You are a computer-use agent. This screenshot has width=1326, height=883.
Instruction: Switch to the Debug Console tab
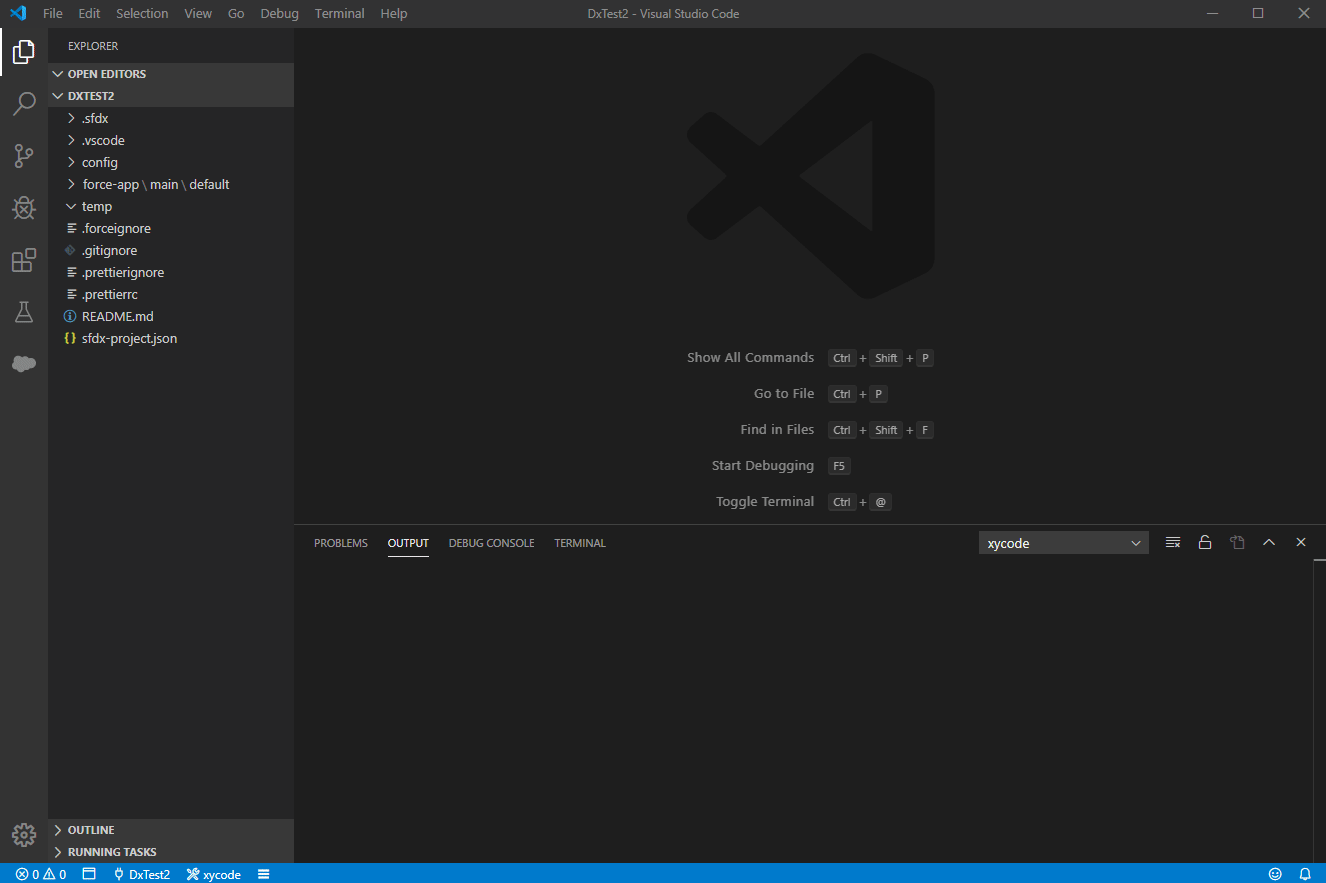492,543
